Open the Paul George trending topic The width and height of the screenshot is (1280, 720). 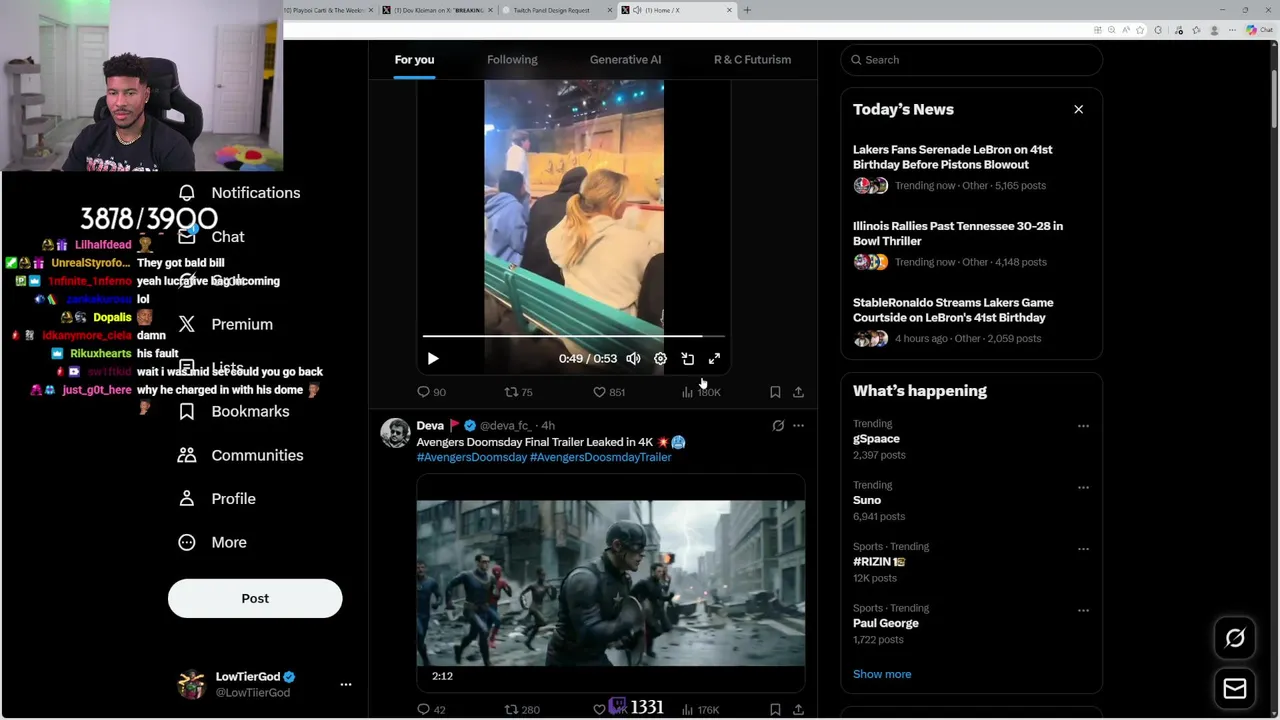pos(886,623)
